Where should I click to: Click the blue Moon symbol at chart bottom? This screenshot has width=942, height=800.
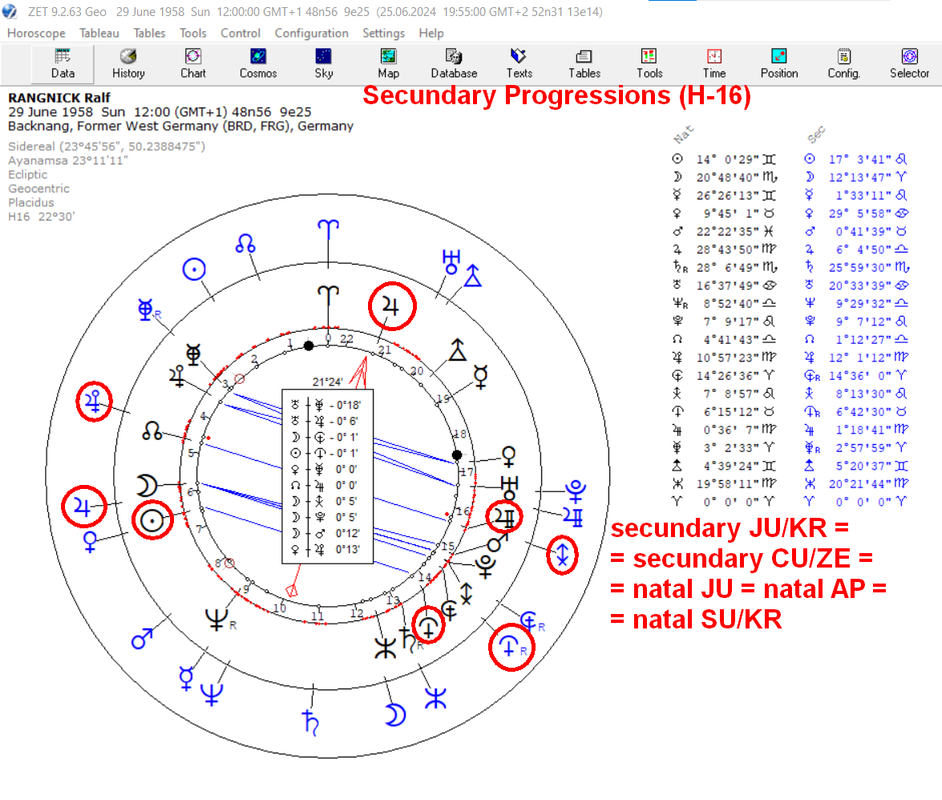click(x=395, y=715)
